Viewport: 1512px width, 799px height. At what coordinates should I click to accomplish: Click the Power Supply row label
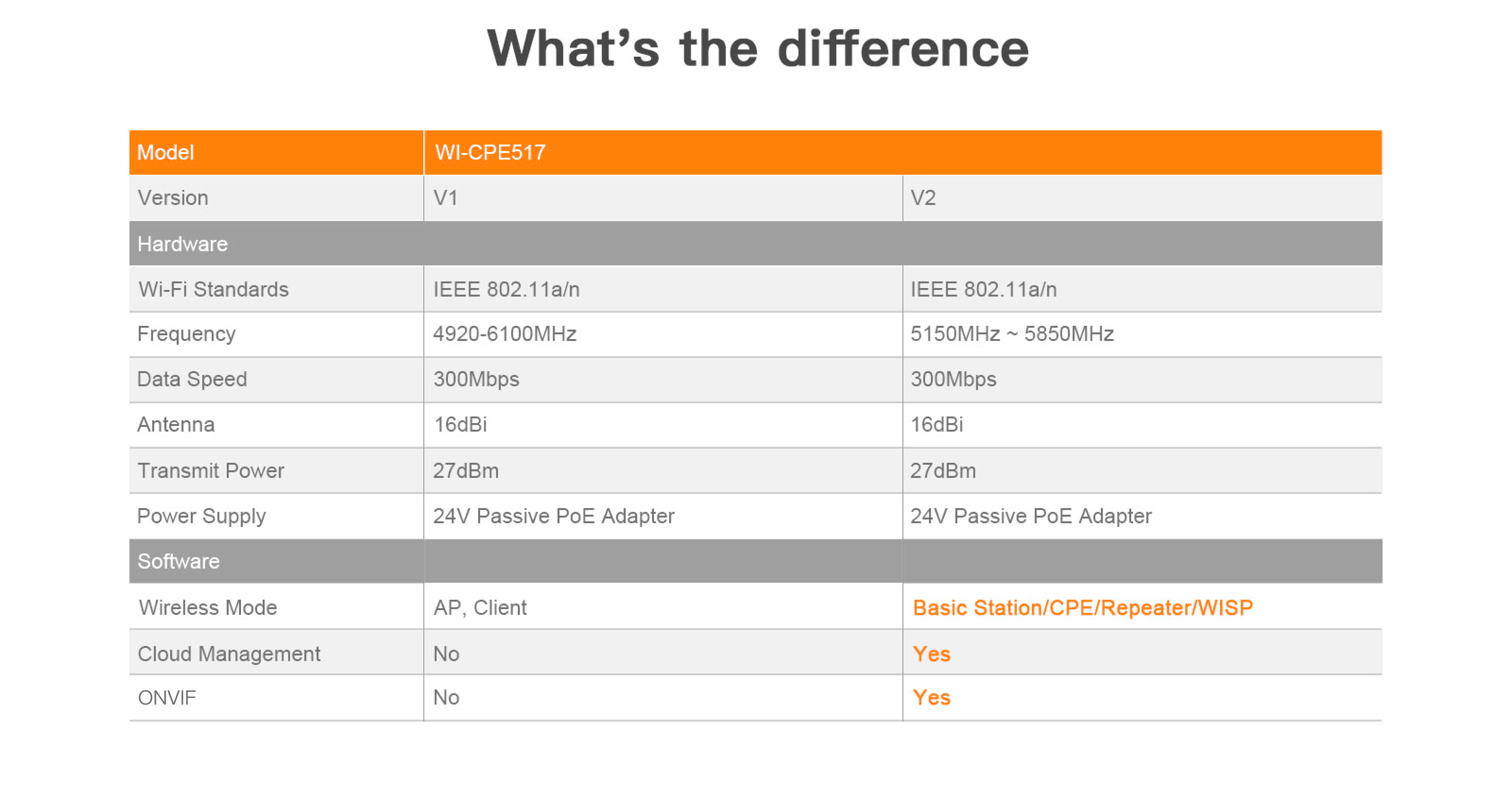point(201,516)
